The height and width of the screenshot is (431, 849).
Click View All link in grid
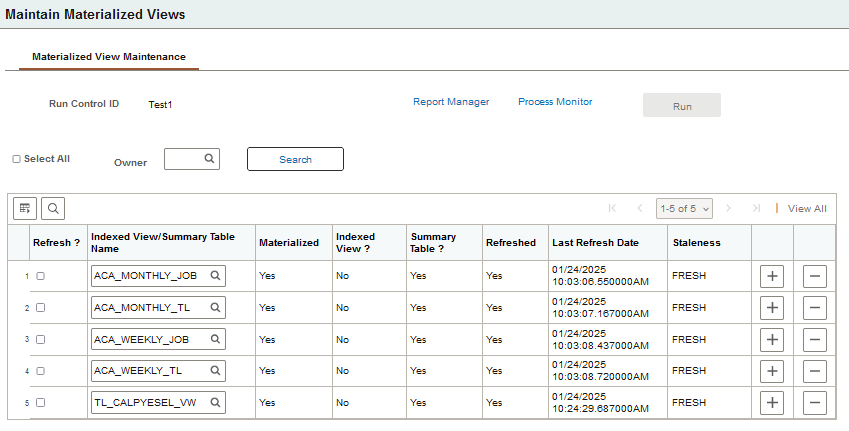coord(807,208)
